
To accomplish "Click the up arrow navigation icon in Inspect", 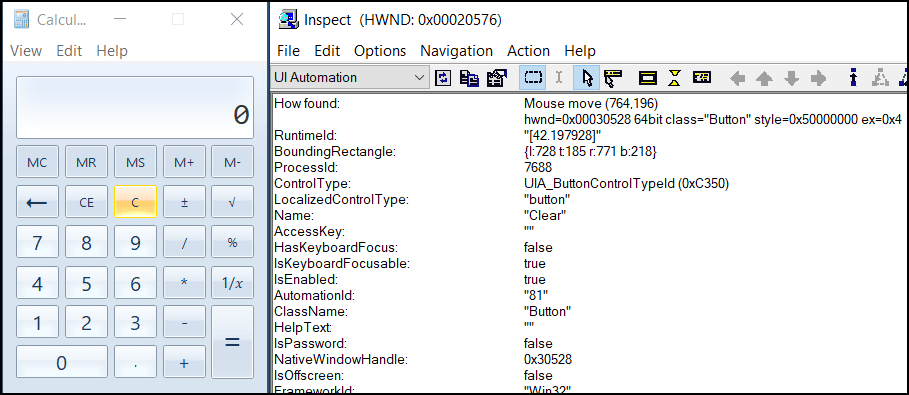I will (765, 78).
